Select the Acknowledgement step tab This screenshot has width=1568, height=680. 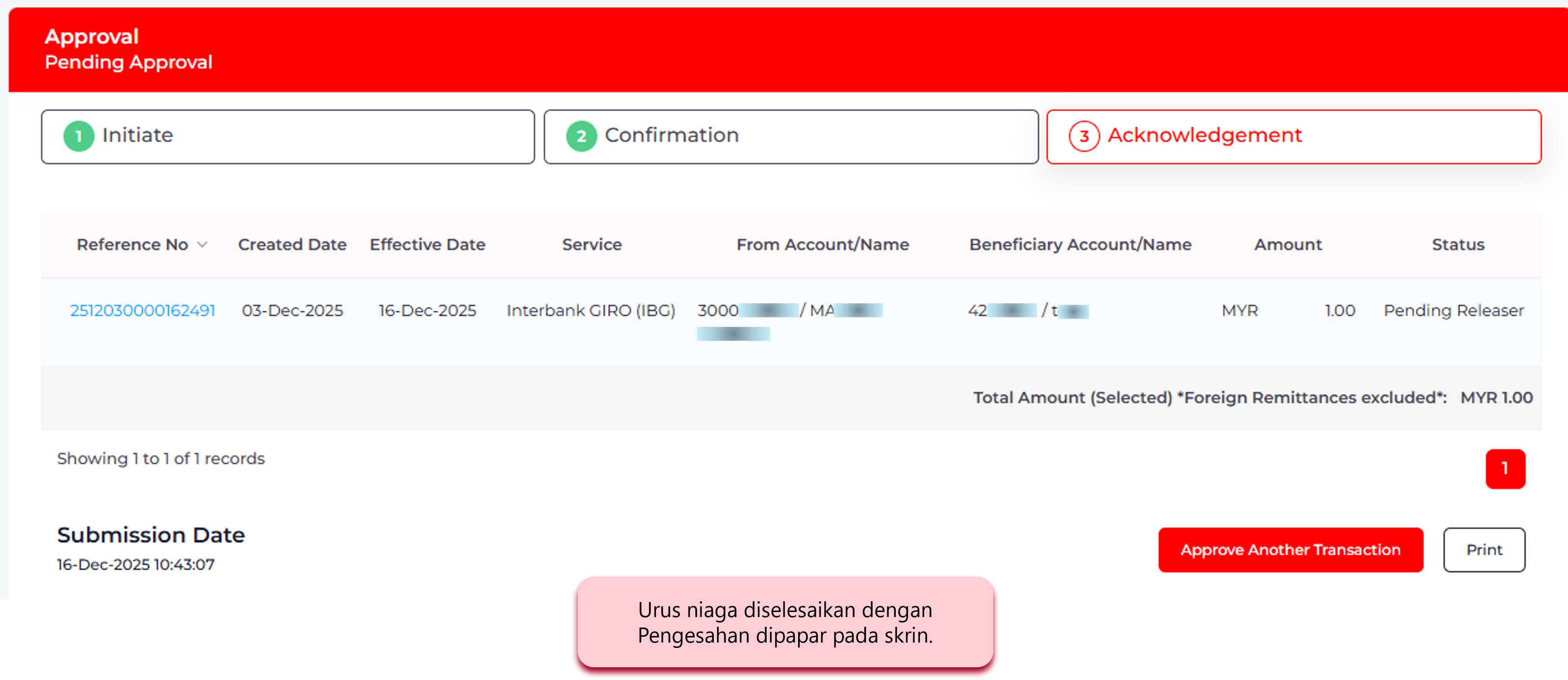(x=1294, y=136)
